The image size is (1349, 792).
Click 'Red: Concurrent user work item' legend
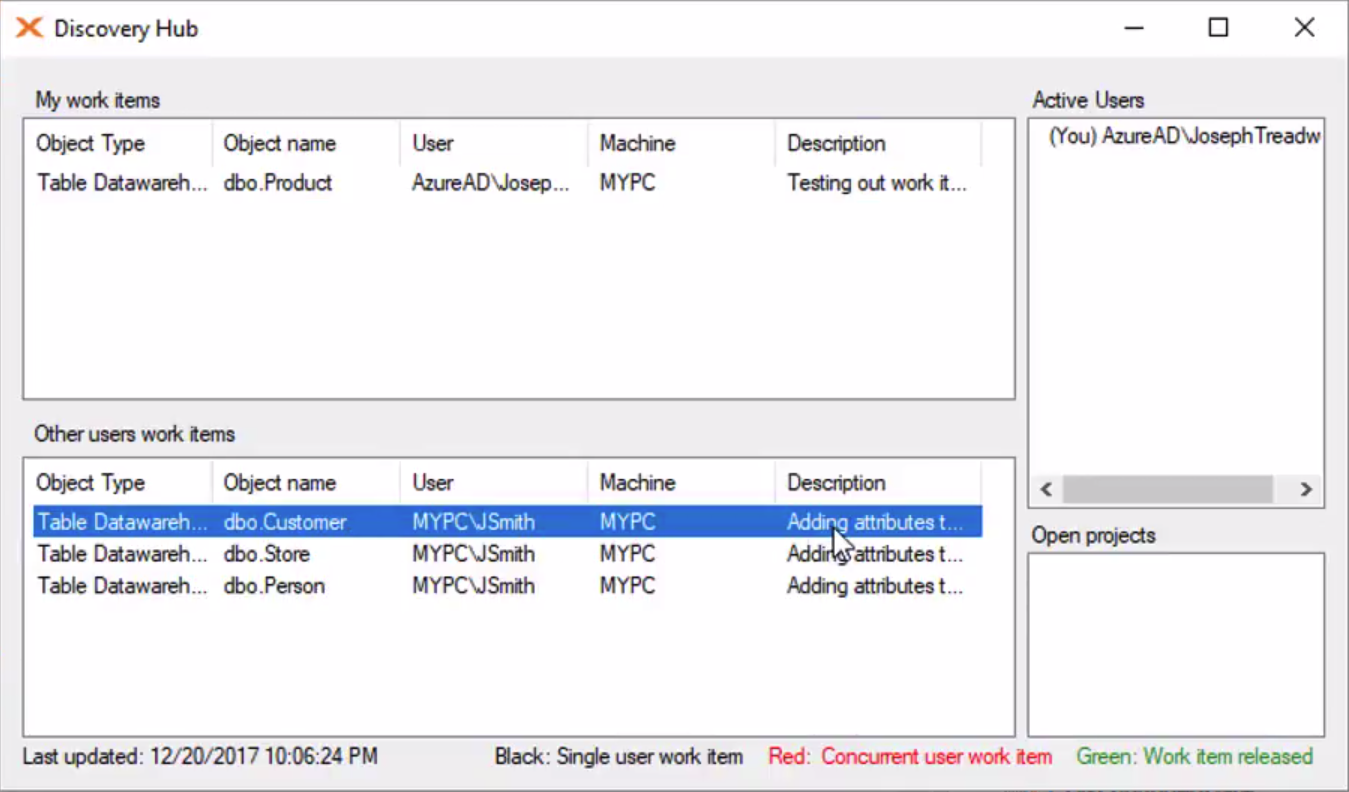[x=910, y=756]
